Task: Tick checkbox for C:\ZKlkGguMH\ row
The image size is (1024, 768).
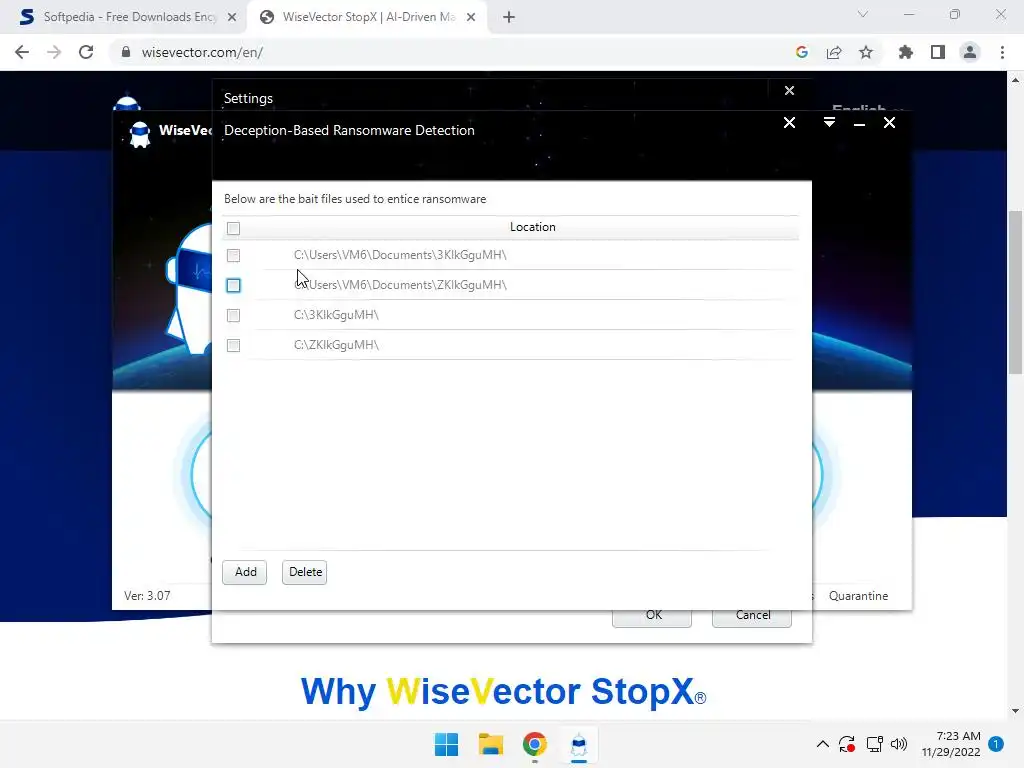Action: tap(233, 345)
